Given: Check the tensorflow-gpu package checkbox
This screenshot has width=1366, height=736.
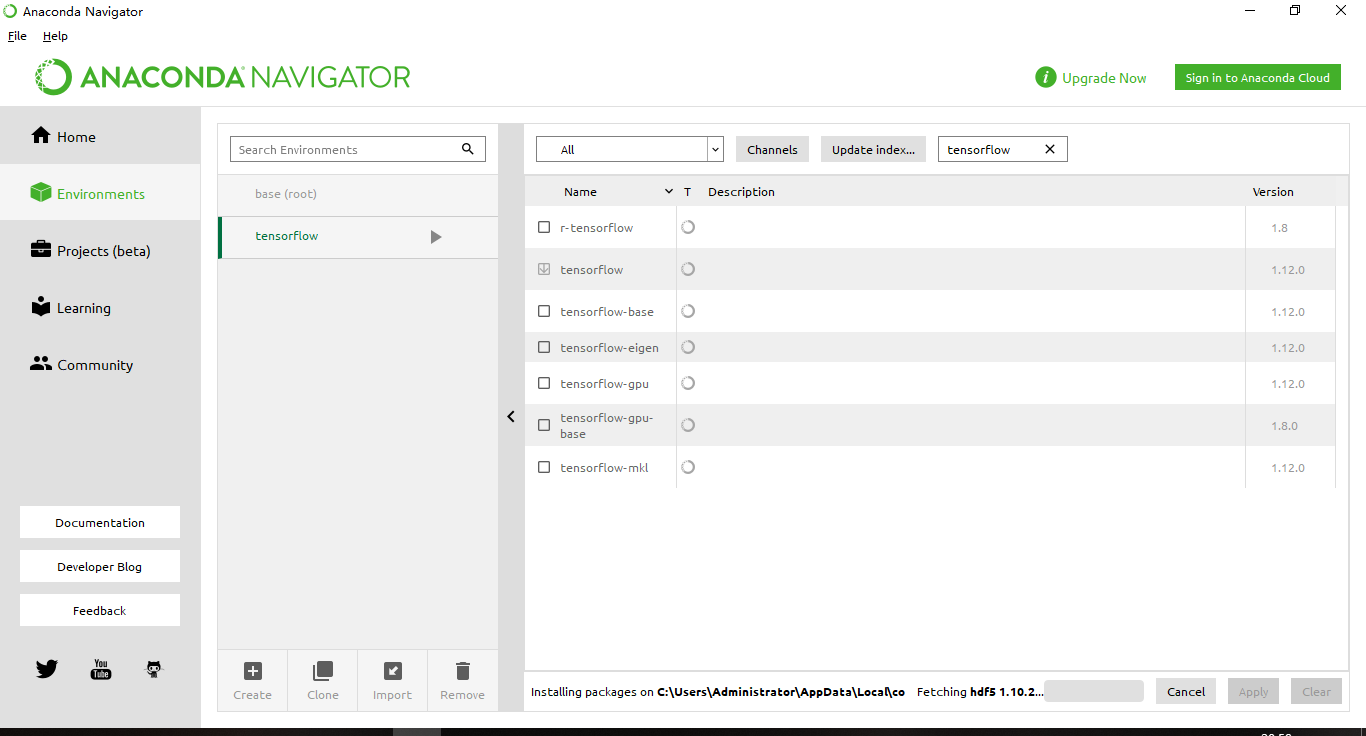Looking at the screenshot, I should point(544,383).
